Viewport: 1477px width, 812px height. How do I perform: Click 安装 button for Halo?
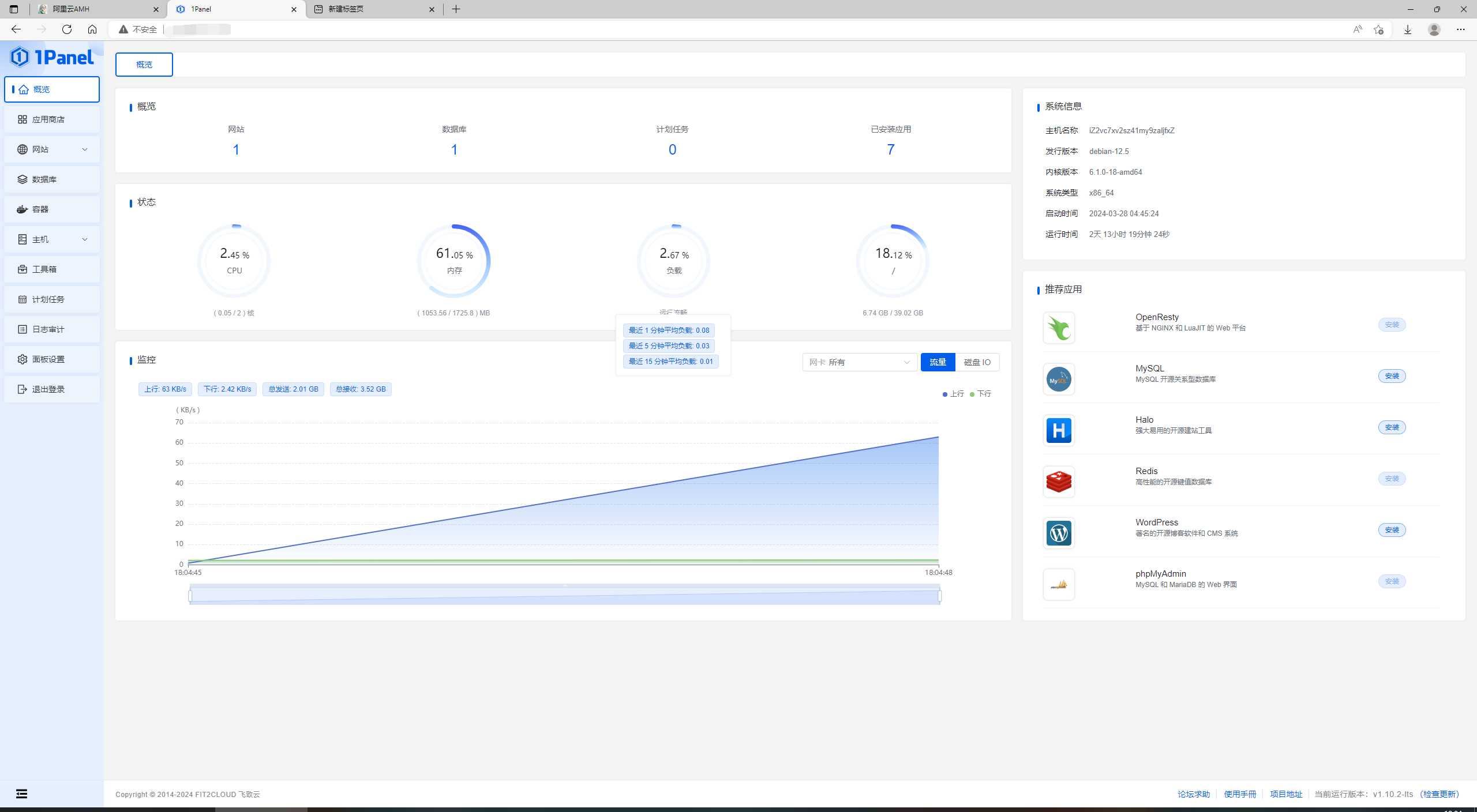(1392, 427)
